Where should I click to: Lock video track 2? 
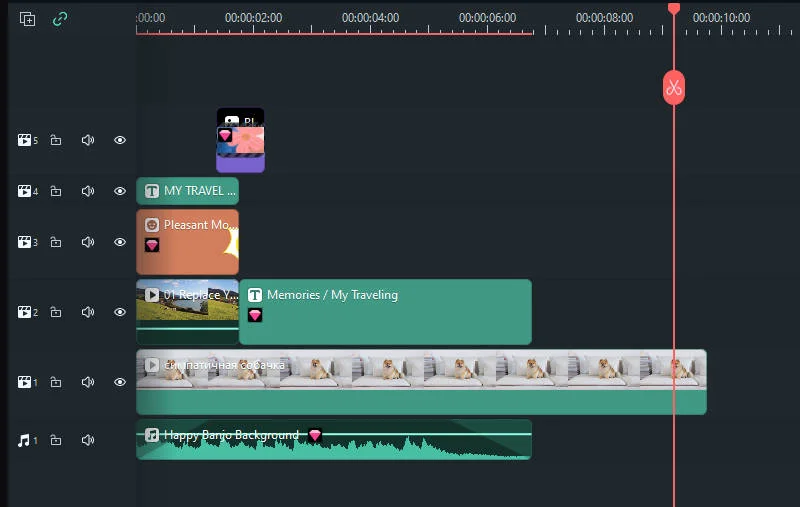click(x=56, y=312)
